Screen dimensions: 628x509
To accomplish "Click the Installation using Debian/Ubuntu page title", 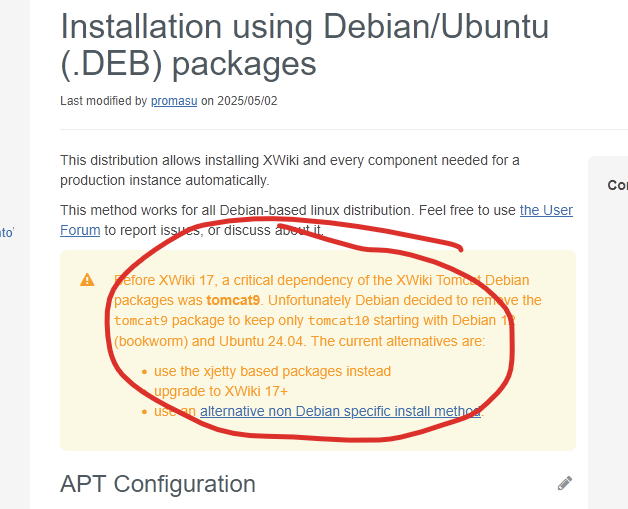I will click(x=304, y=45).
